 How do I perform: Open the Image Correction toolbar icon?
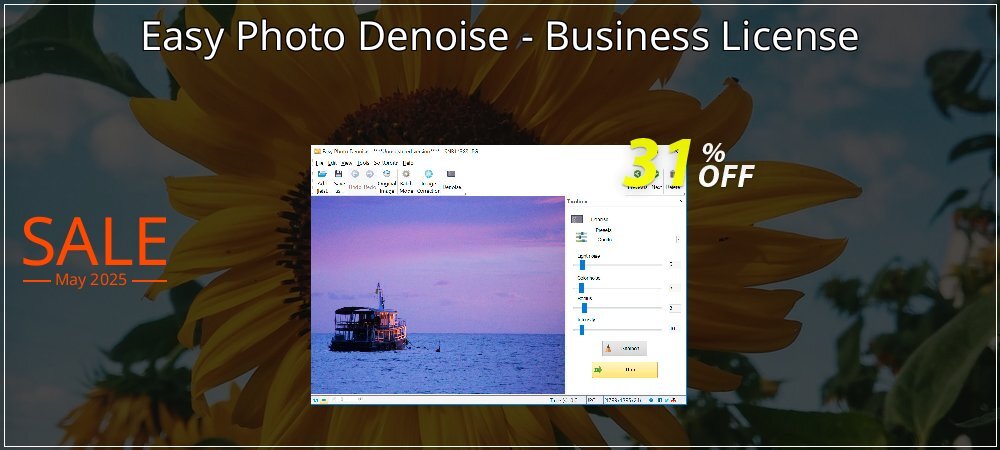point(429,173)
